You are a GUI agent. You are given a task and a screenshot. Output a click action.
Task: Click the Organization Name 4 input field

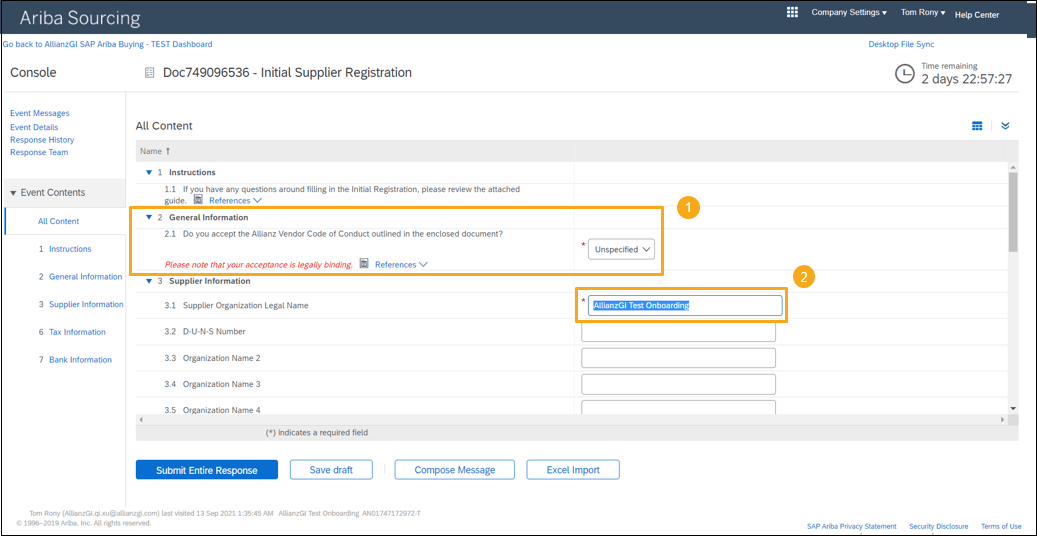point(678,407)
